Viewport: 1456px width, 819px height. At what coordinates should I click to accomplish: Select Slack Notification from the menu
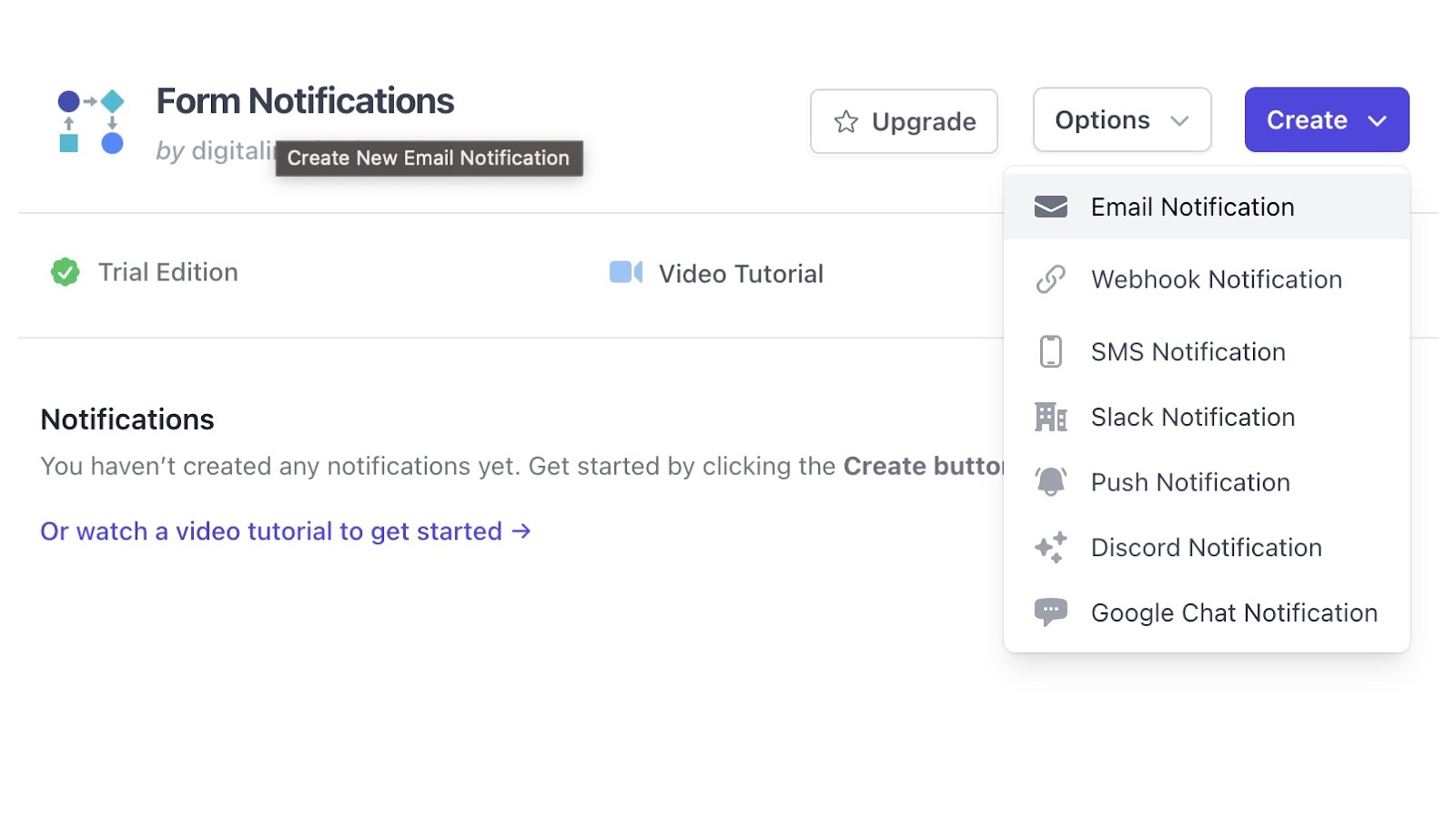pos(1192,417)
